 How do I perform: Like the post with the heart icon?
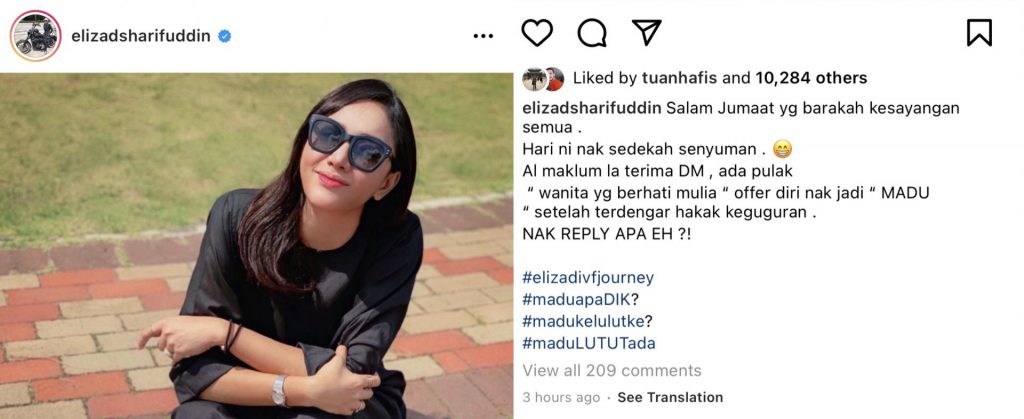click(537, 33)
